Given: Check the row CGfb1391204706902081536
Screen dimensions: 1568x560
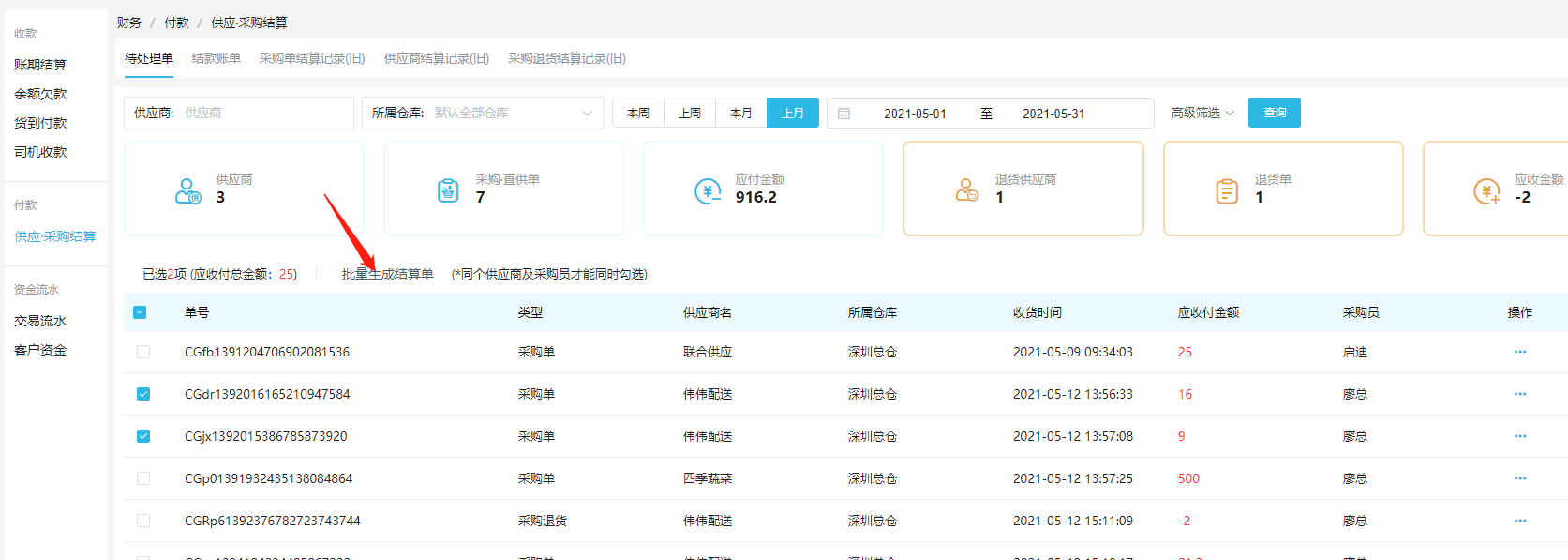Looking at the screenshot, I should 143,352.
